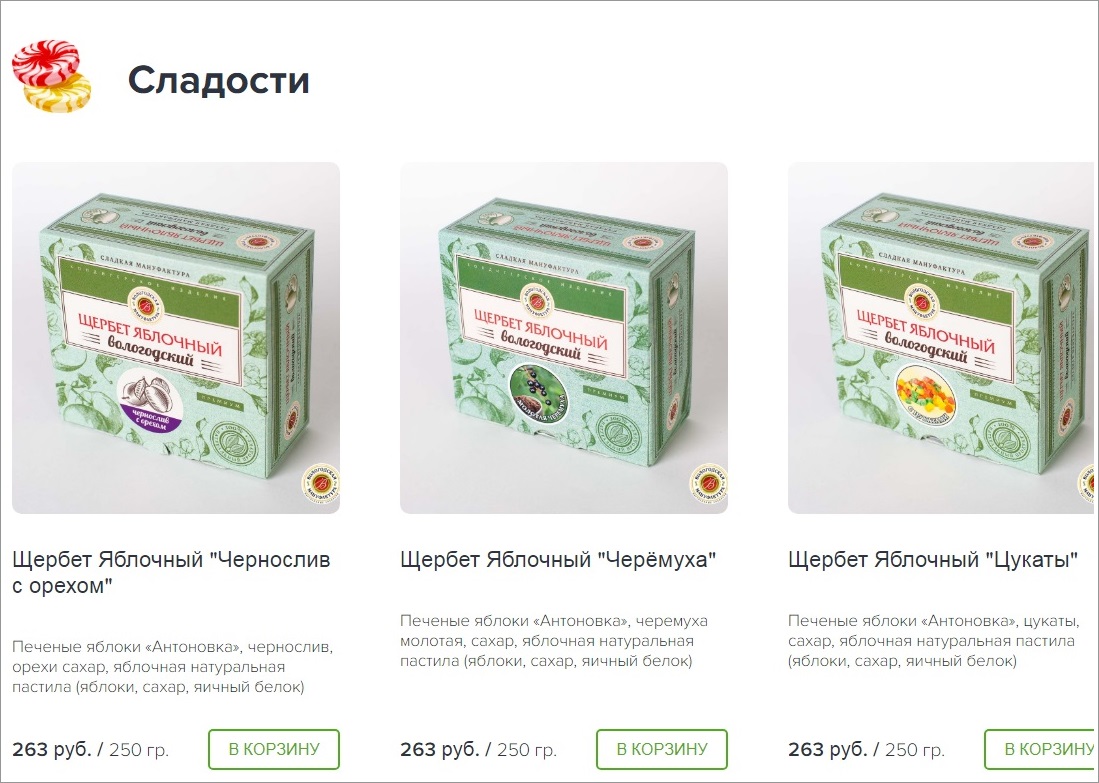Click the 263 руб. price under Черёмуха
The width and height of the screenshot is (1099, 783).
[439, 749]
